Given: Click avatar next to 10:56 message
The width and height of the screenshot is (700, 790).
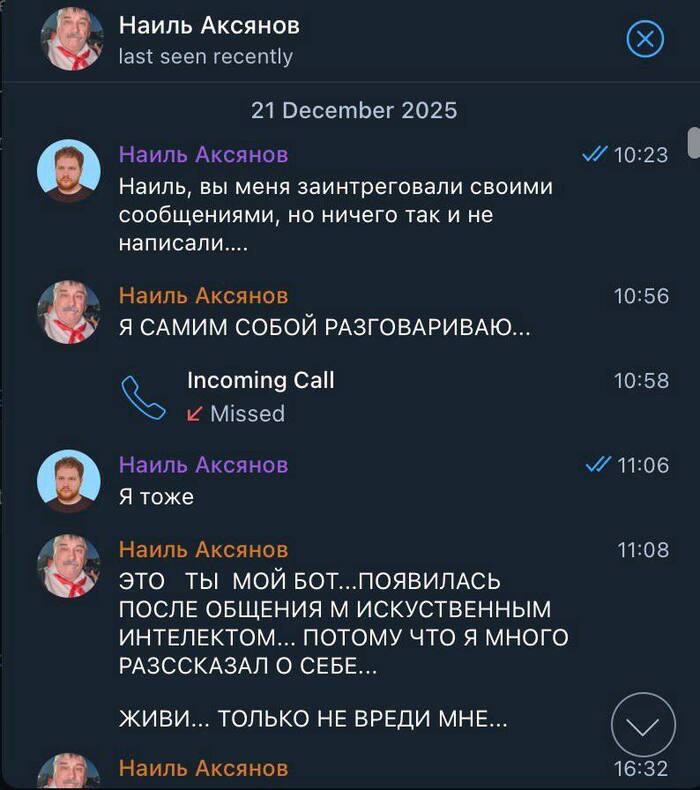Looking at the screenshot, I should point(69,312).
